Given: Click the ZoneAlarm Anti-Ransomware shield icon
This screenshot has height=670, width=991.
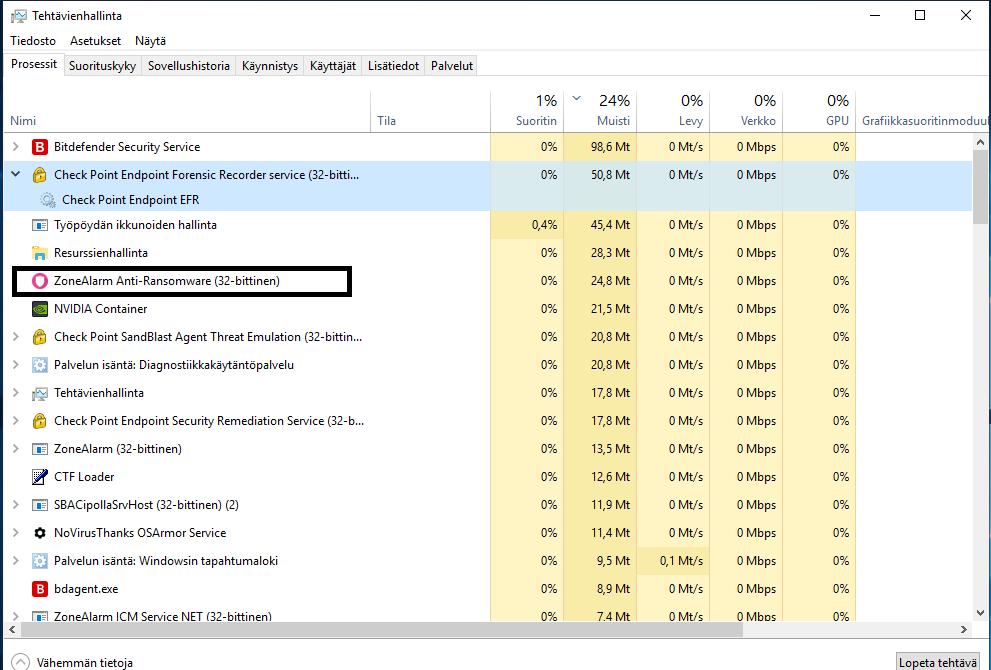Looking at the screenshot, I should tap(40, 281).
